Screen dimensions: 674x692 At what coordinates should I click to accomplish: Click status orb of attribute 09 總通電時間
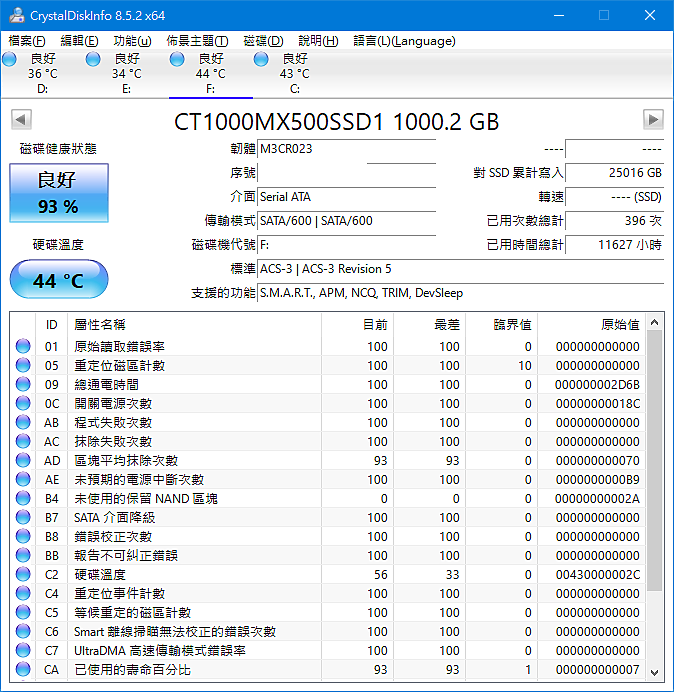pos(23,384)
